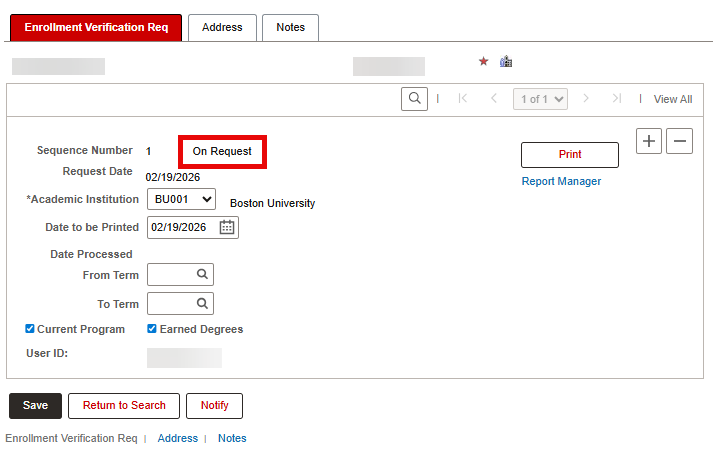Click the Save button
This screenshot has height=451, width=713.
click(x=35, y=406)
